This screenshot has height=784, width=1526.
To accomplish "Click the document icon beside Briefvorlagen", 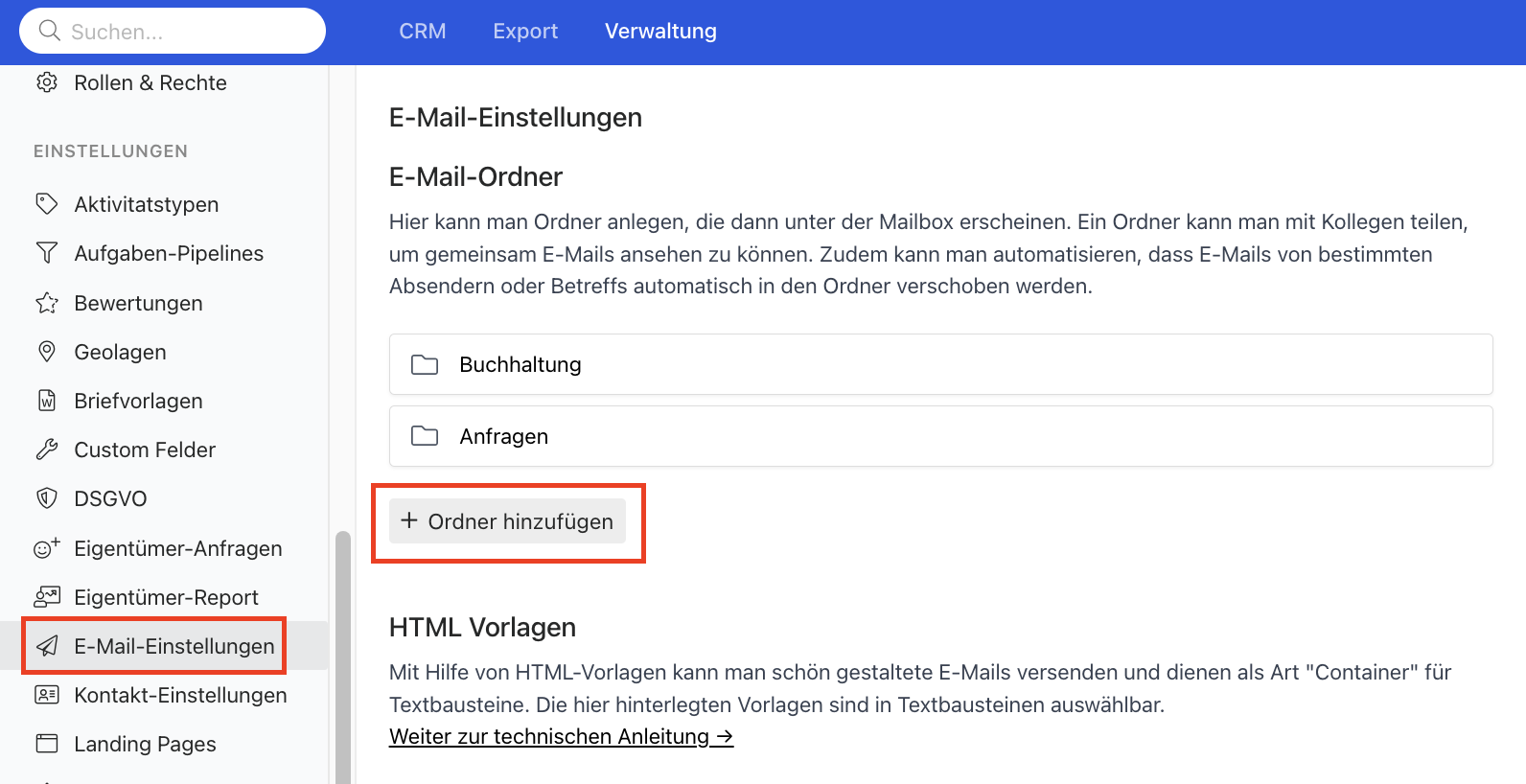I will (x=46, y=401).
